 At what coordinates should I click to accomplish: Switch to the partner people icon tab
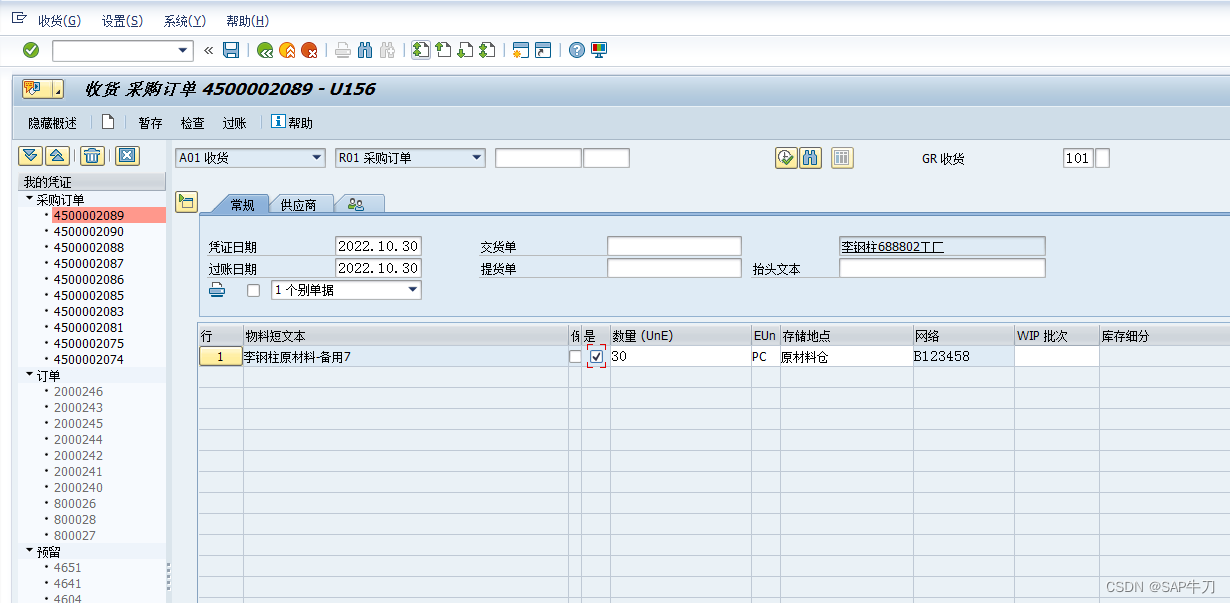coord(356,204)
